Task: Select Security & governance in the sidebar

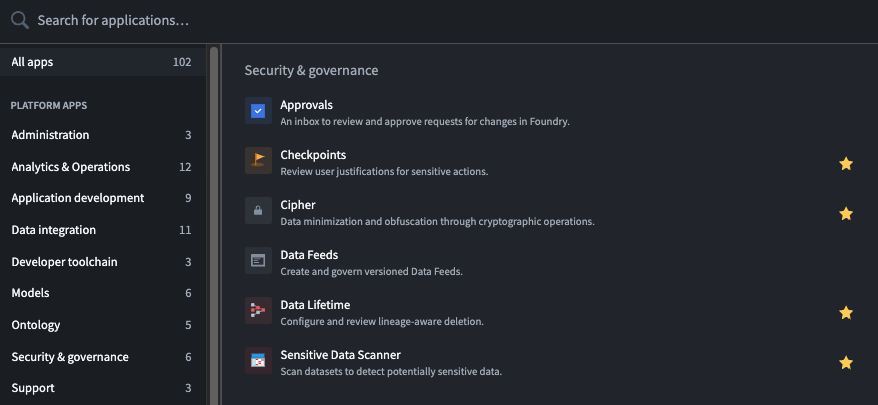Action: point(103,357)
